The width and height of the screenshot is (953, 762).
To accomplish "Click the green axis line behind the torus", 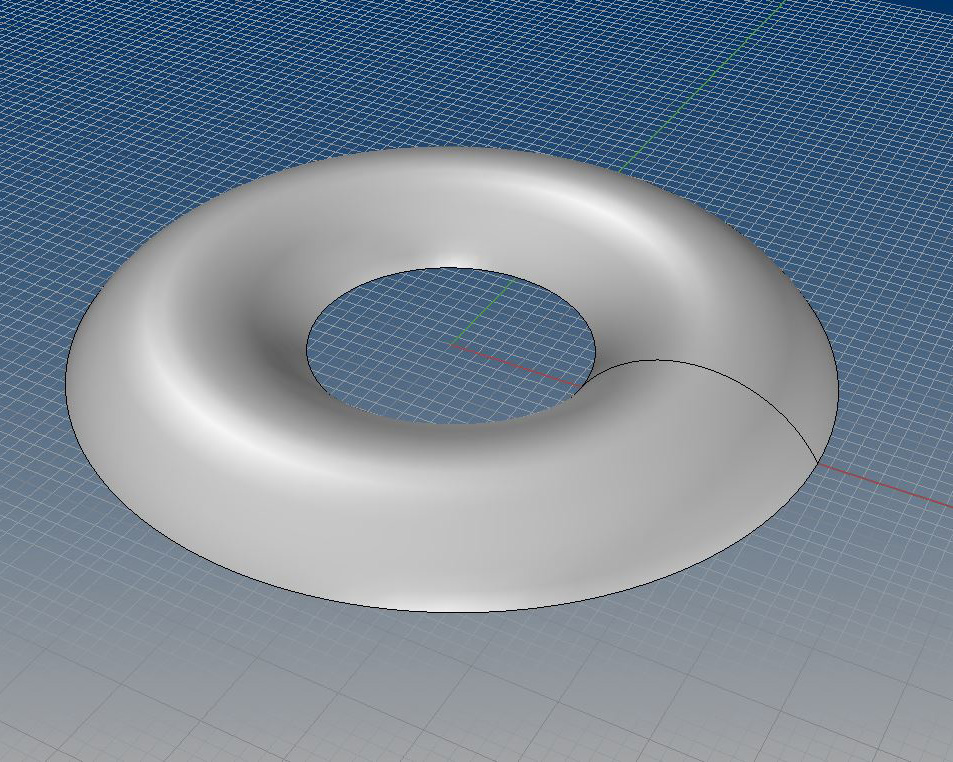I will pyautogui.click(x=680, y=122).
